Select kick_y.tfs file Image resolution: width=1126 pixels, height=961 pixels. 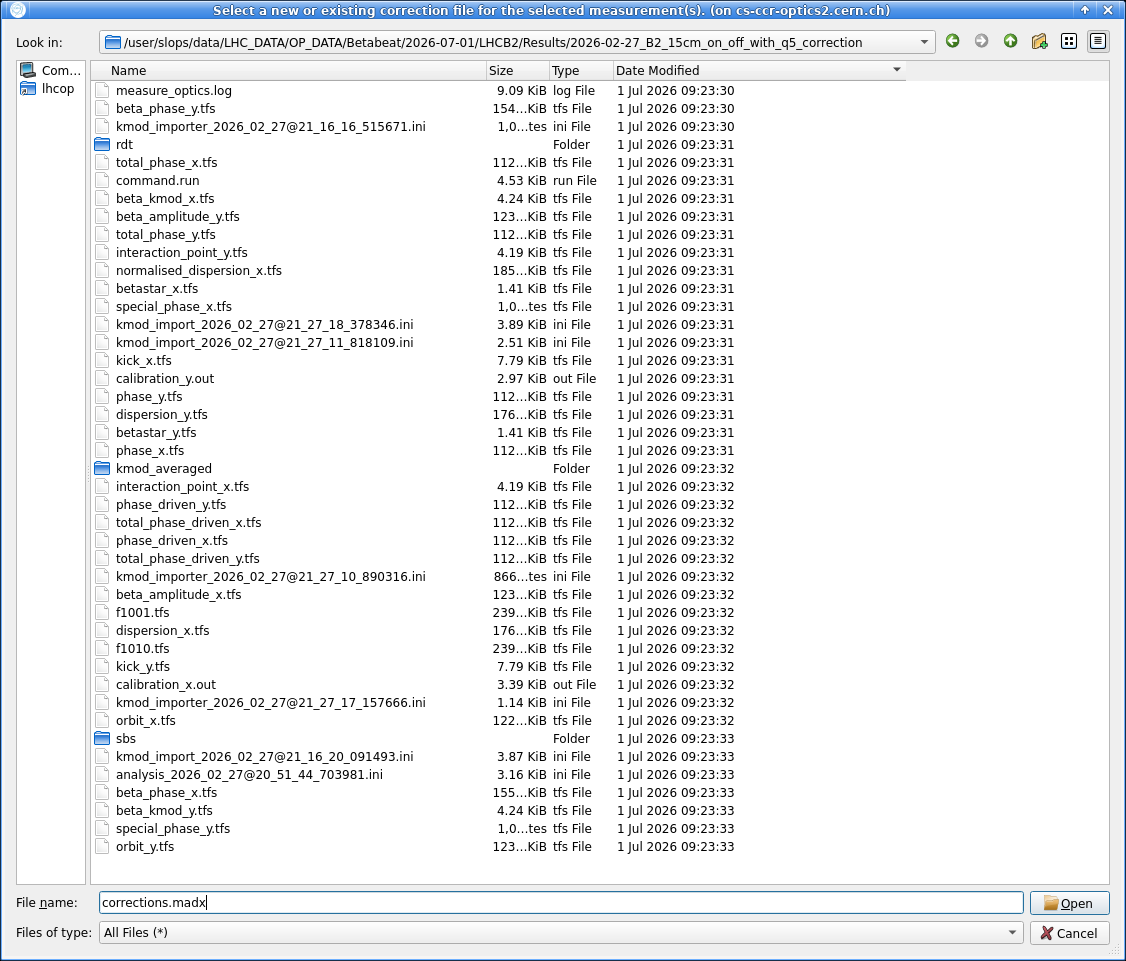[x=143, y=667]
